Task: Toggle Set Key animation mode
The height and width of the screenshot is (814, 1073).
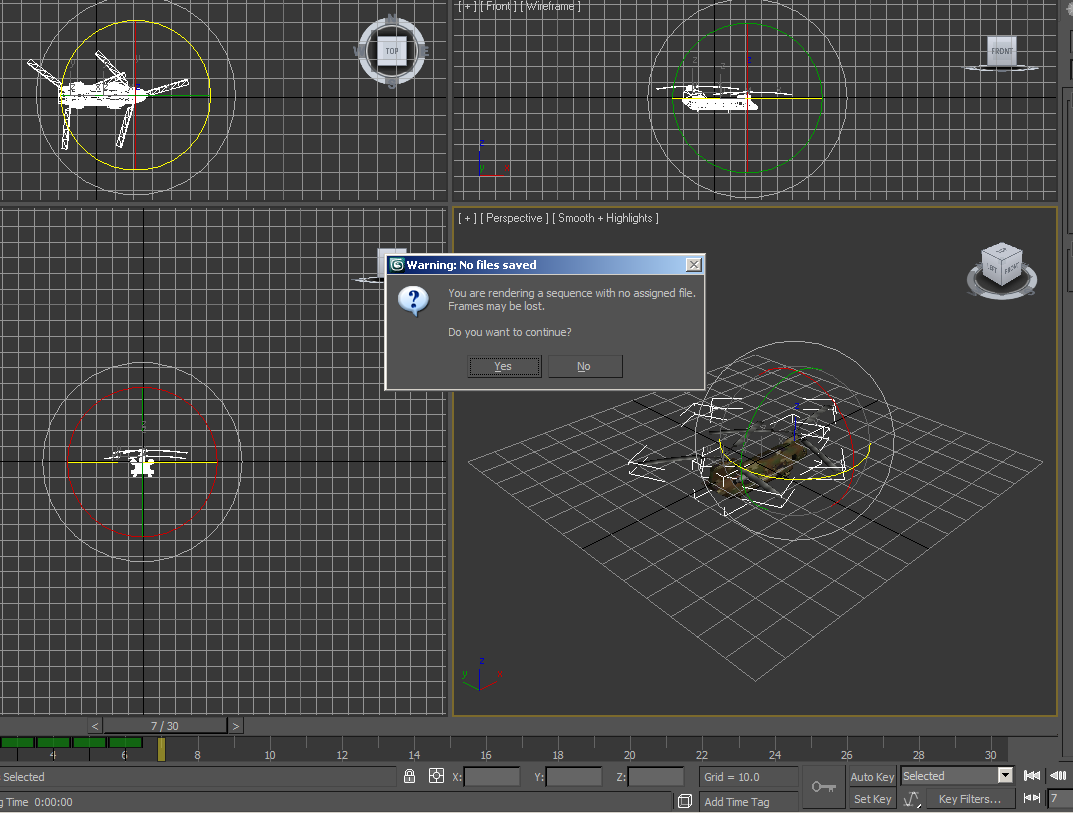Action: [872, 799]
